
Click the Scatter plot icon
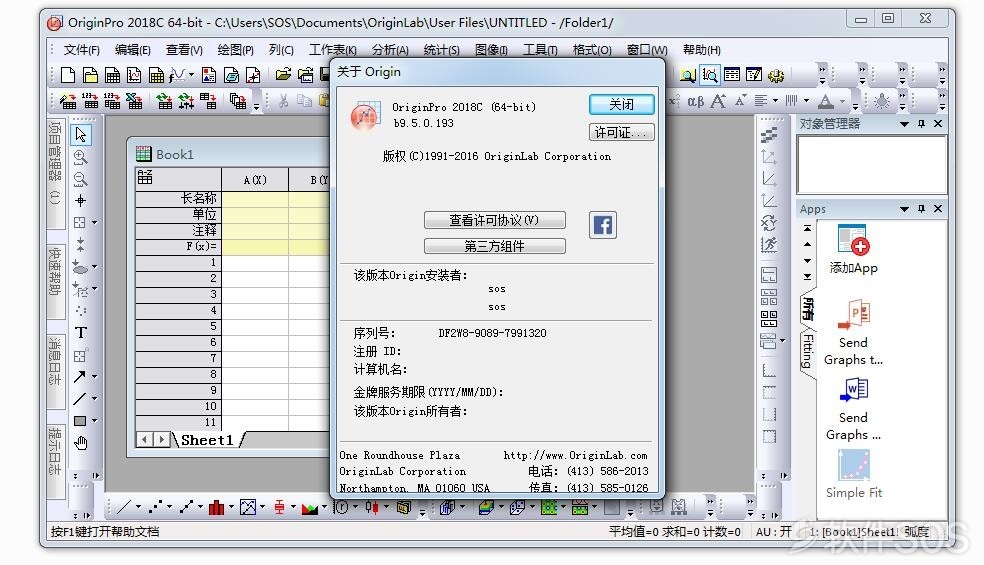[x=156, y=507]
